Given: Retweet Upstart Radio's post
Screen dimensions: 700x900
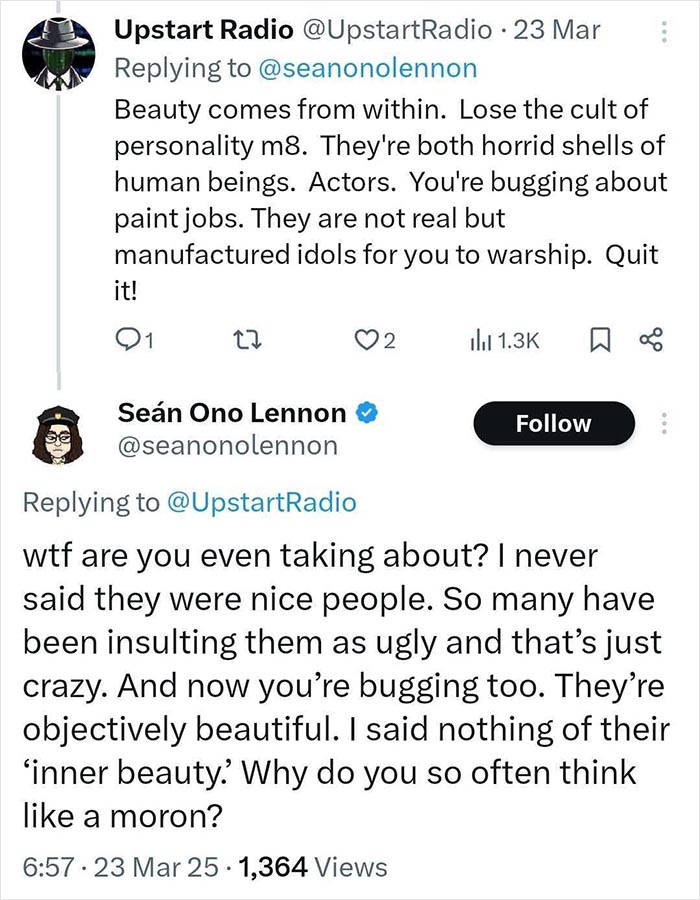Looking at the screenshot, I should coord(244,340).
